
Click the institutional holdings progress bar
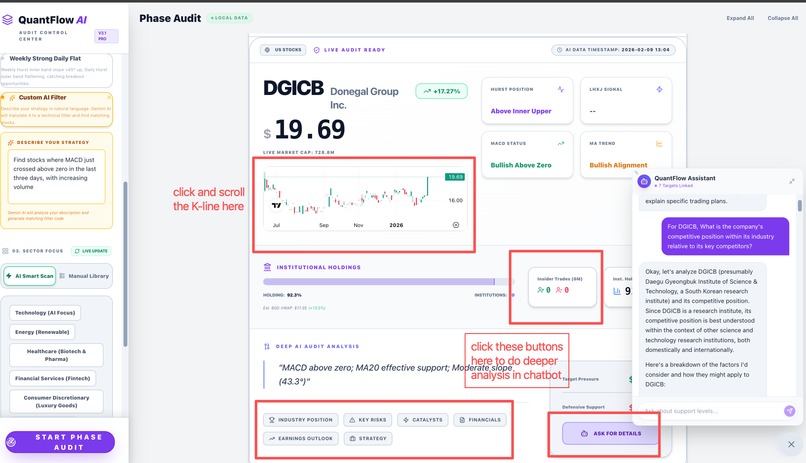(388, 282)
